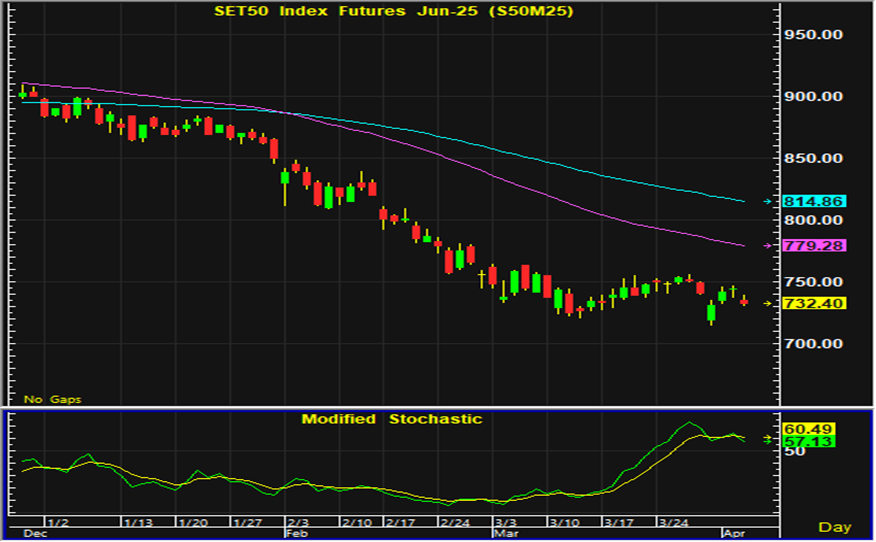The width and height of the screenshot is (876, 542).
Task: Click the chart title SET50 Index Futures Jun-25 (S50M25)
Action: coord(393,11)
